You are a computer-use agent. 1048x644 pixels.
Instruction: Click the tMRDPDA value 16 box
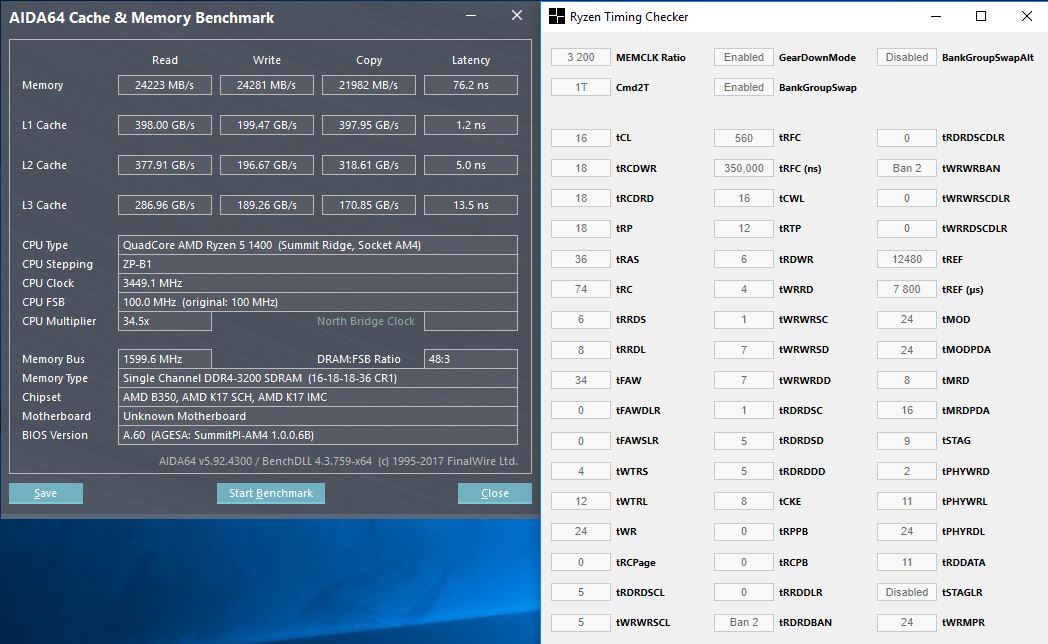click(x=907, y=410)
